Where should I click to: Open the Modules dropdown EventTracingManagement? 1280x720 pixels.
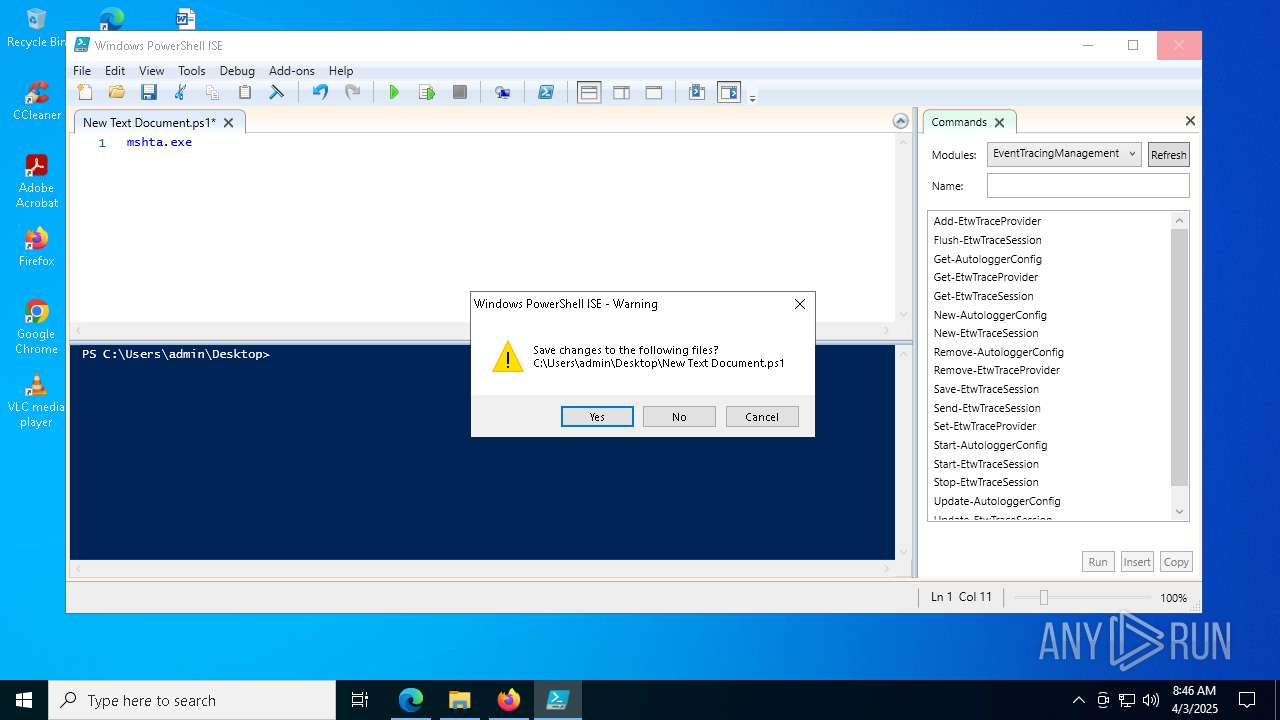pos(1064,153)
